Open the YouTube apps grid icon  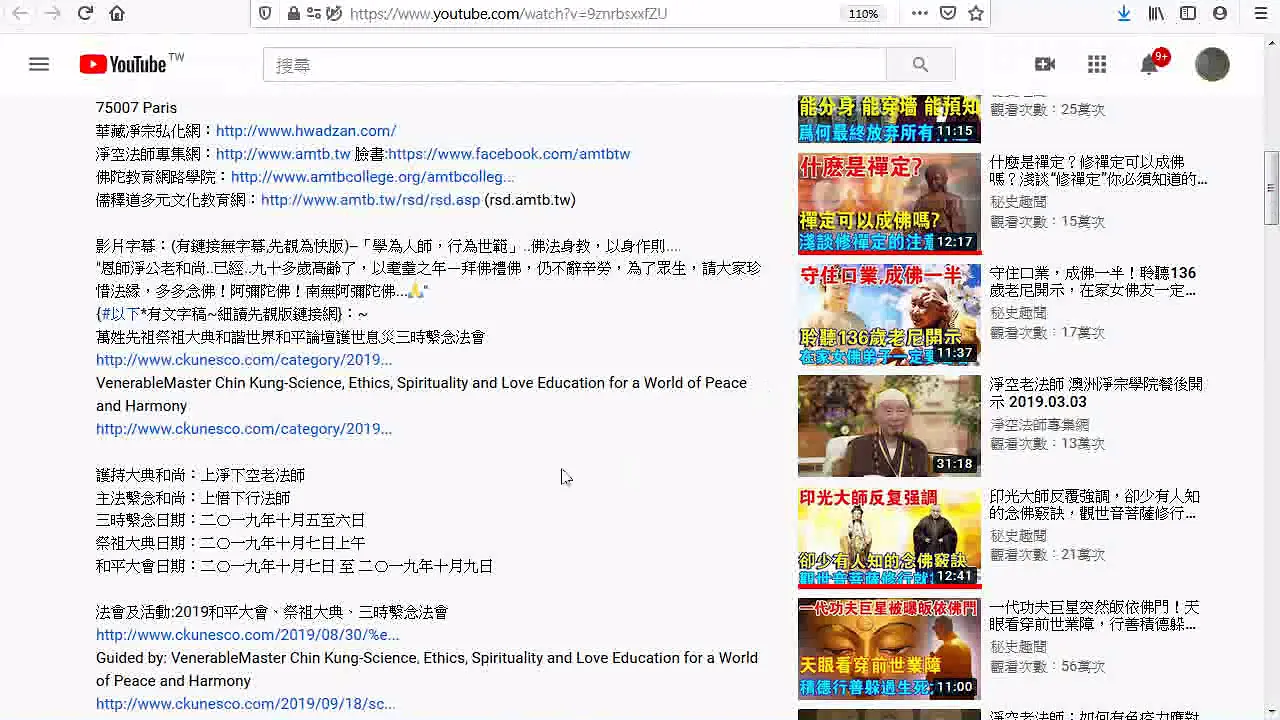pos(1097,64)
